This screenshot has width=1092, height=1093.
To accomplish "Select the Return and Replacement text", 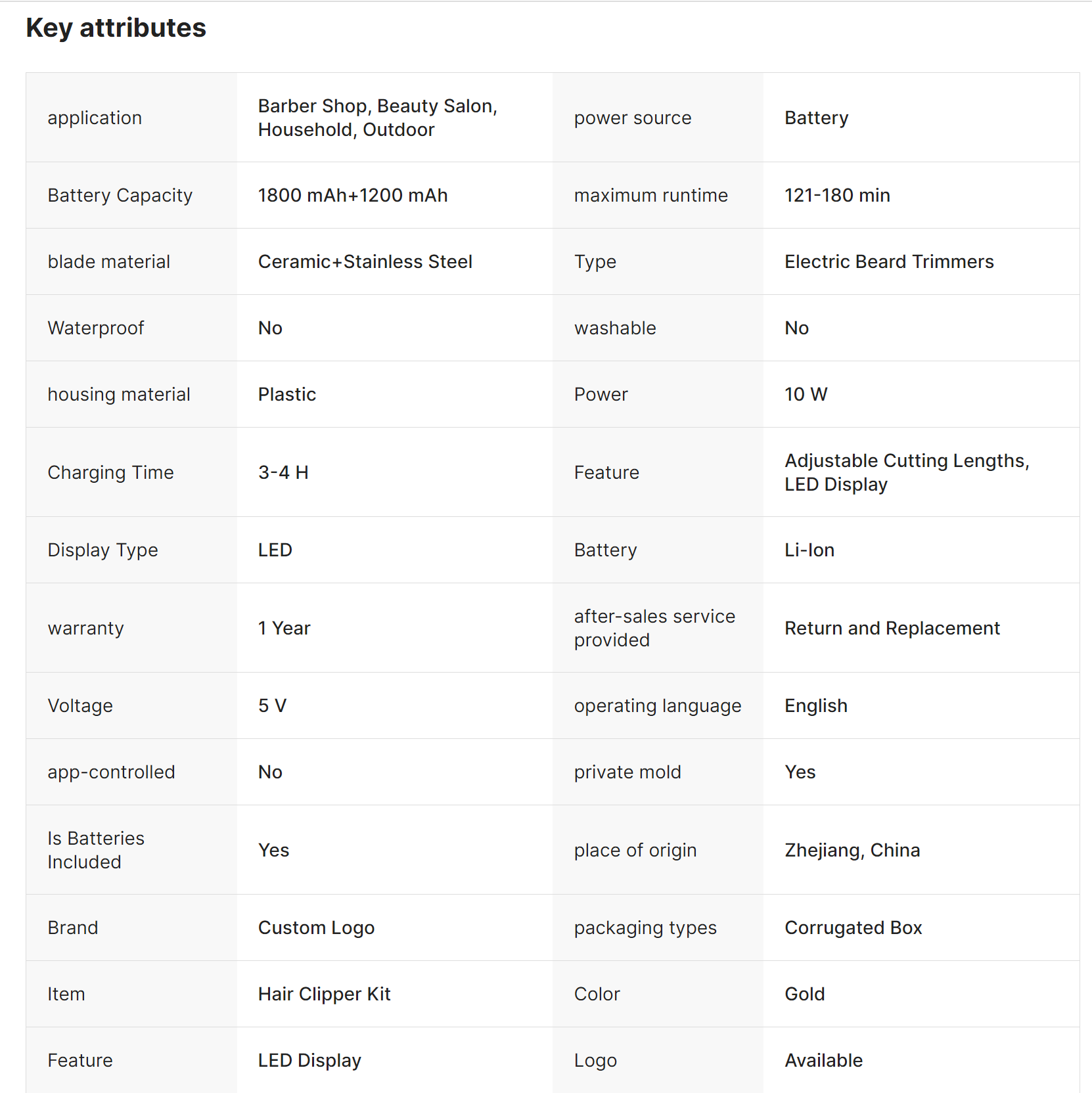I will pyautogui.click(x=892, y=628).
